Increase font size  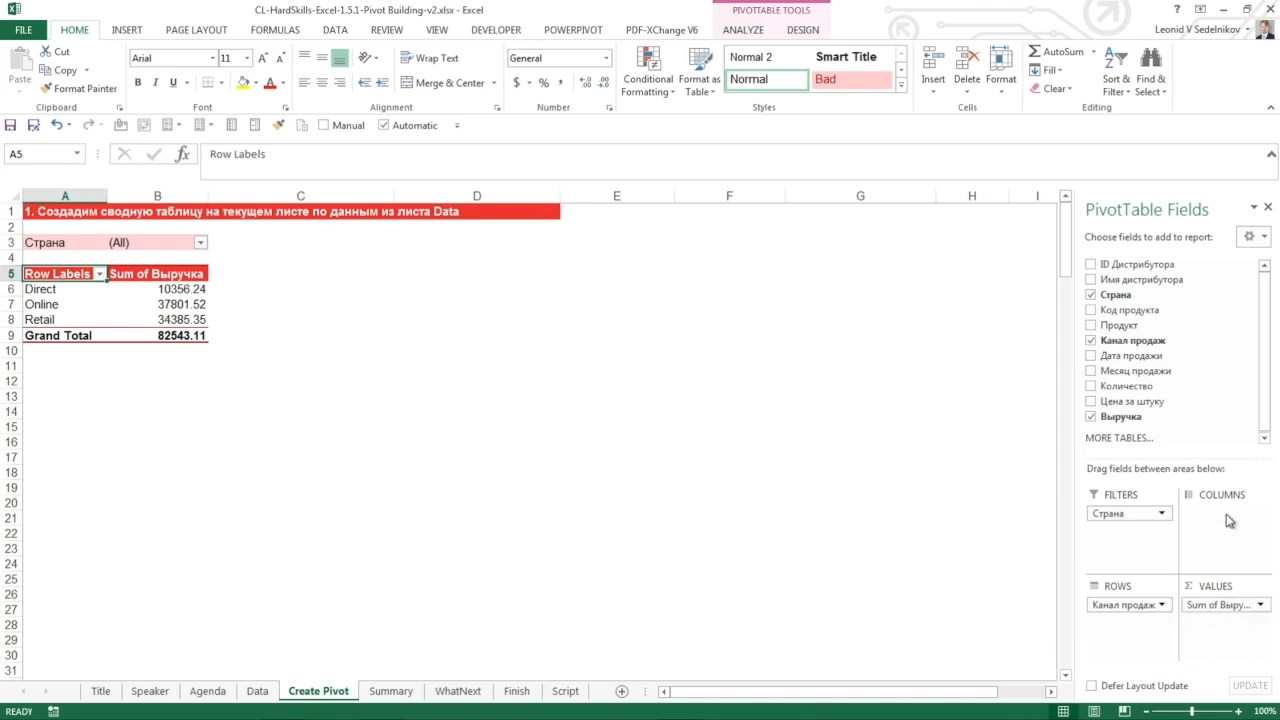point(264,58)
